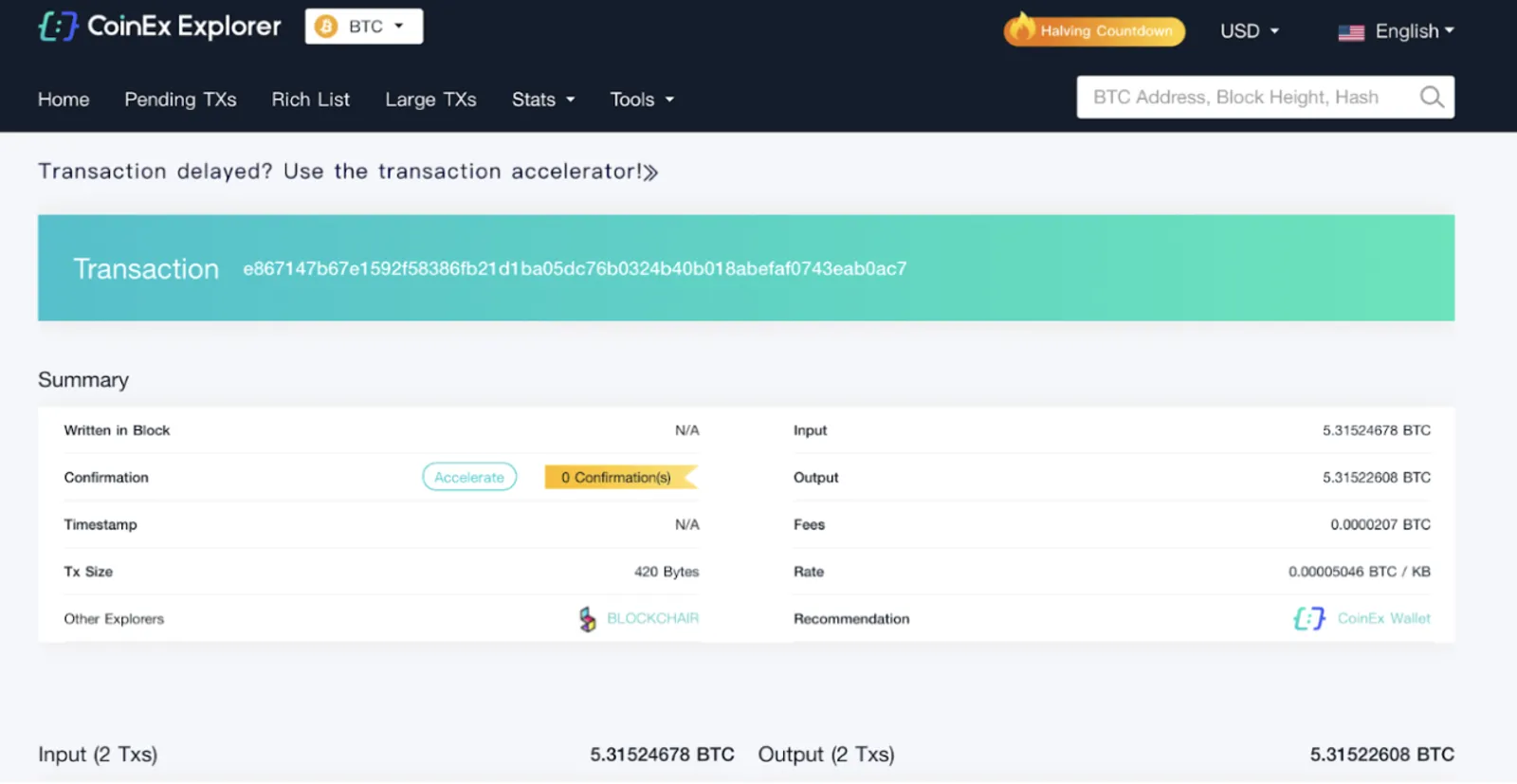Click the Input (2 Txs) heading
This screenshot has width=1517, height=784.
pos(98,755)
